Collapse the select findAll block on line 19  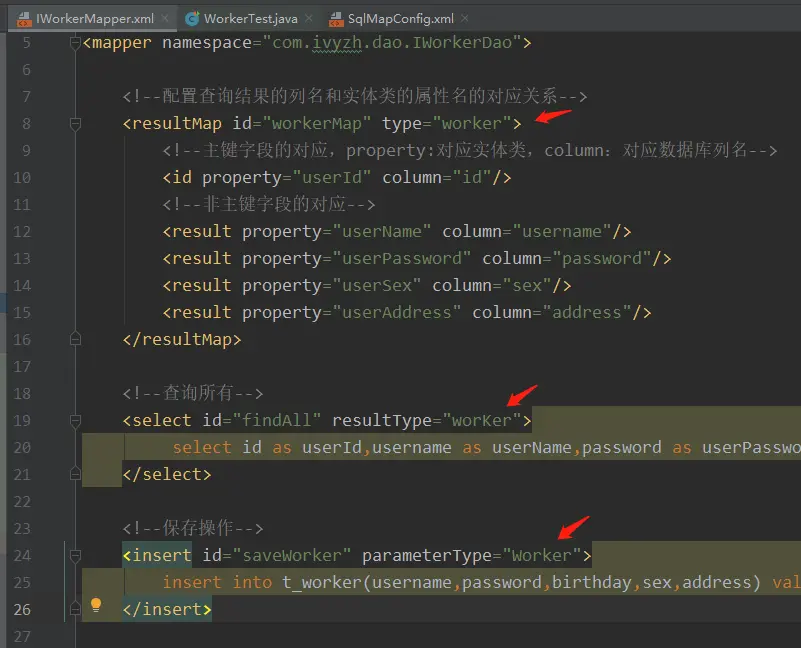pos(75,420)
